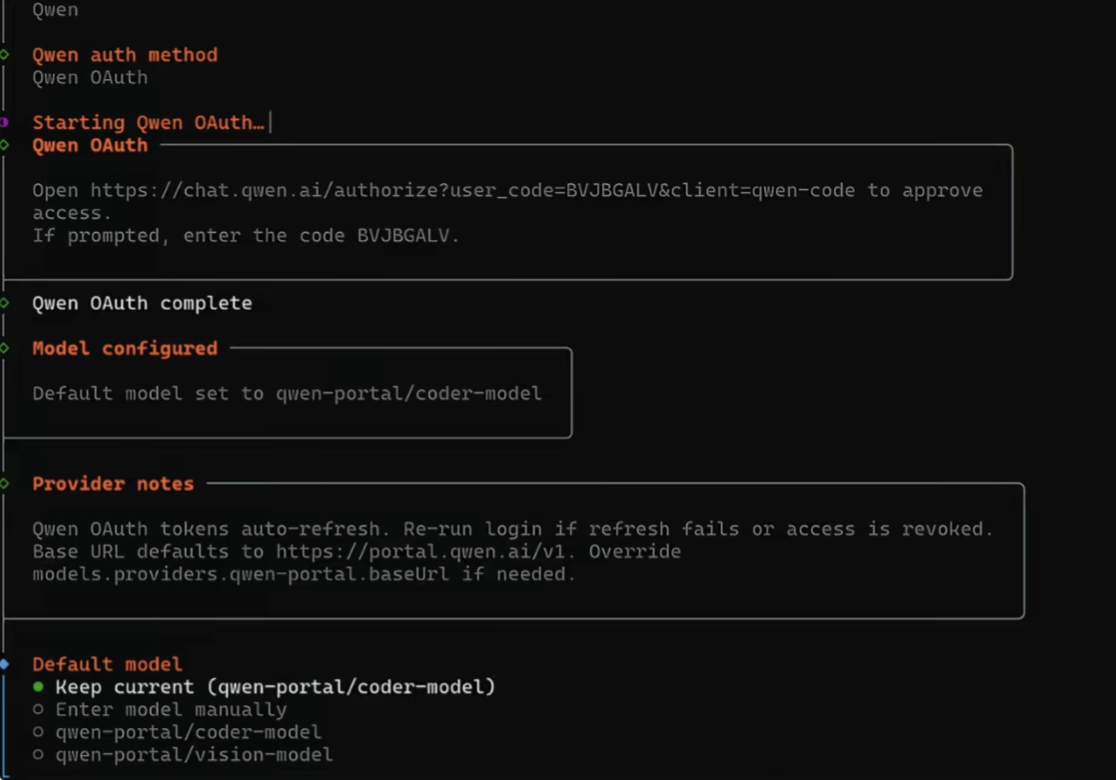Screen dimensions: 1116x780
Task: Click the 'Provider notes' heading
Action: (113, 484)
